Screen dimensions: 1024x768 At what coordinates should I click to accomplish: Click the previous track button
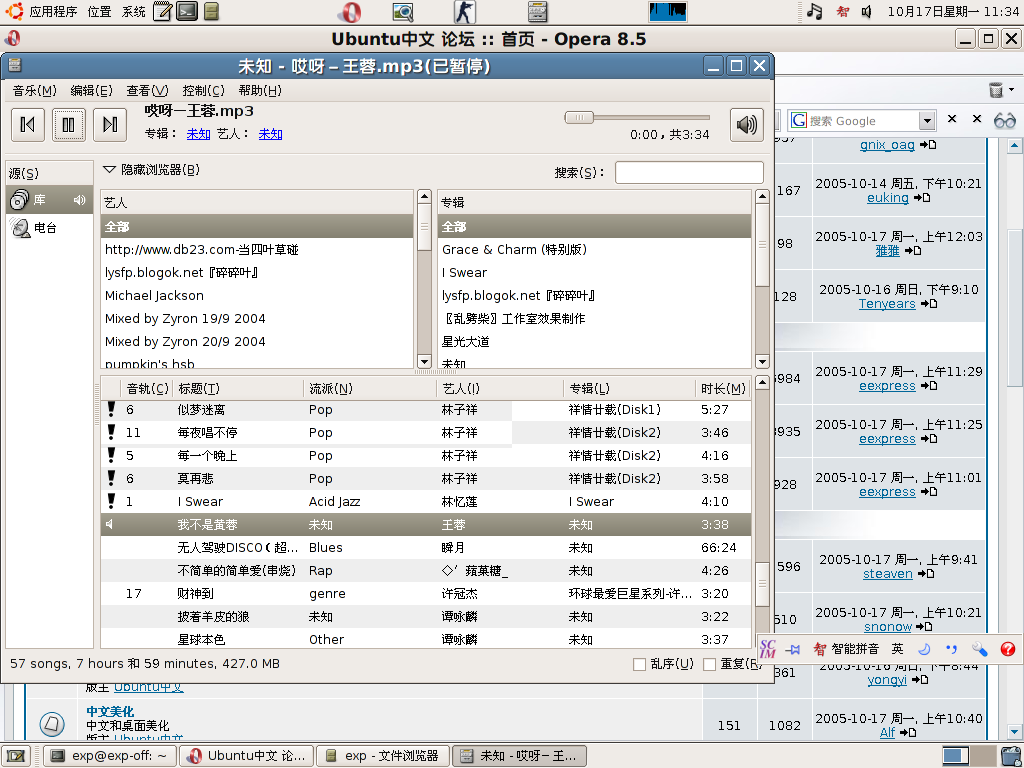pyautogui.click(x=27, y=124)
